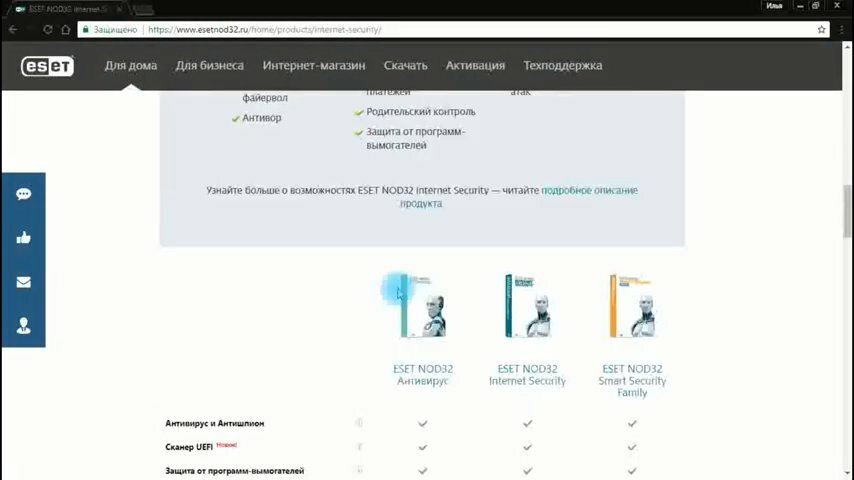Click the Родительский контроль feature text
854x480 pixels.
click(x=420, y=112)
